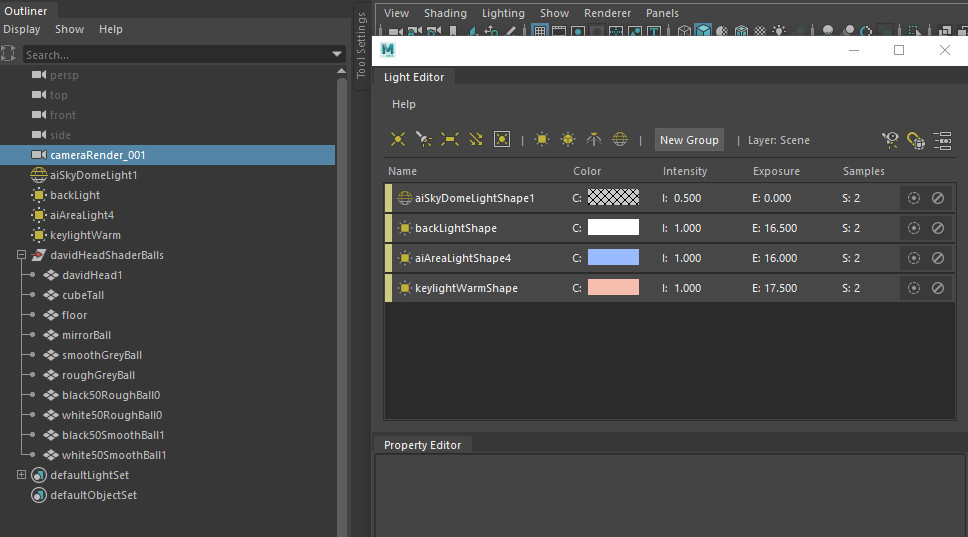This screenshot has height=537, width=968.
Task: Open the viewport Renderer menu
Action: (x=607, y=13)
